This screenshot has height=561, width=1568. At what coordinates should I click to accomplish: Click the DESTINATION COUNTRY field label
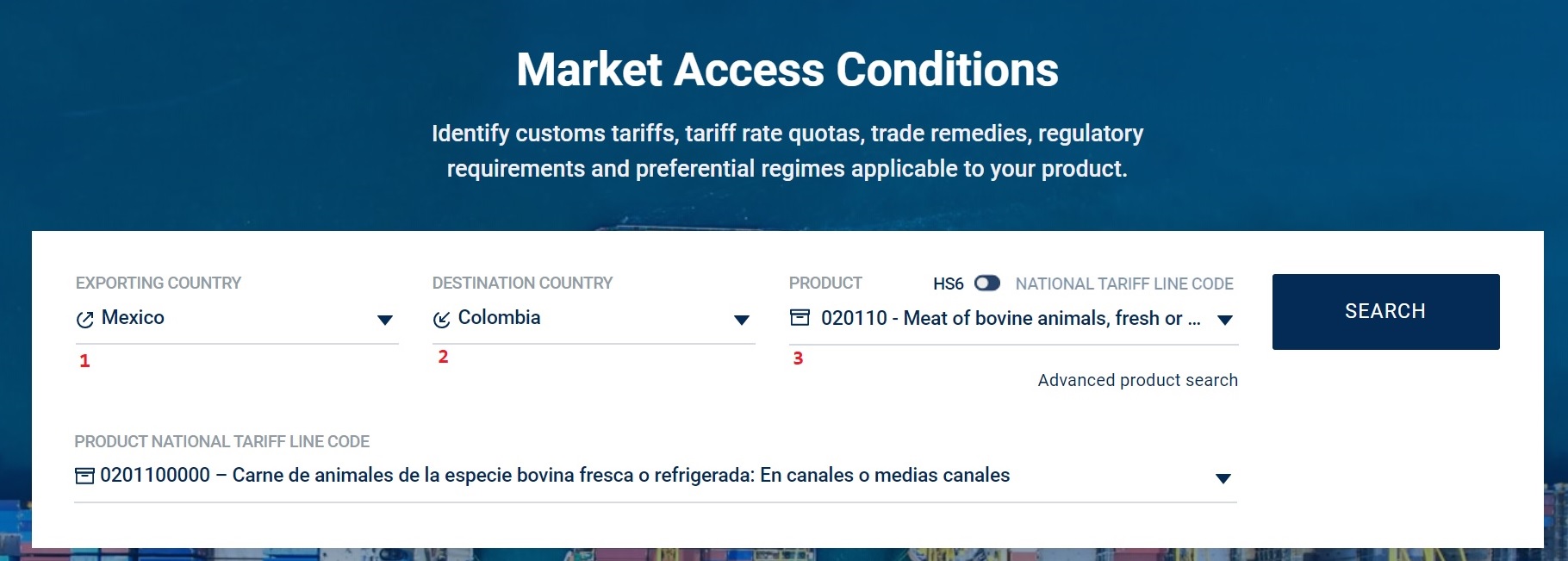click(522, 283)
